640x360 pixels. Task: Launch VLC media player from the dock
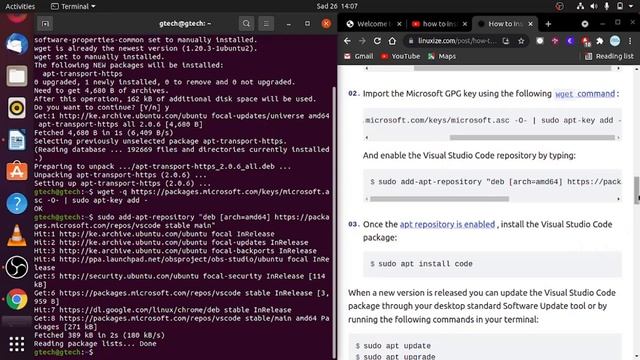tap(17, 236)
